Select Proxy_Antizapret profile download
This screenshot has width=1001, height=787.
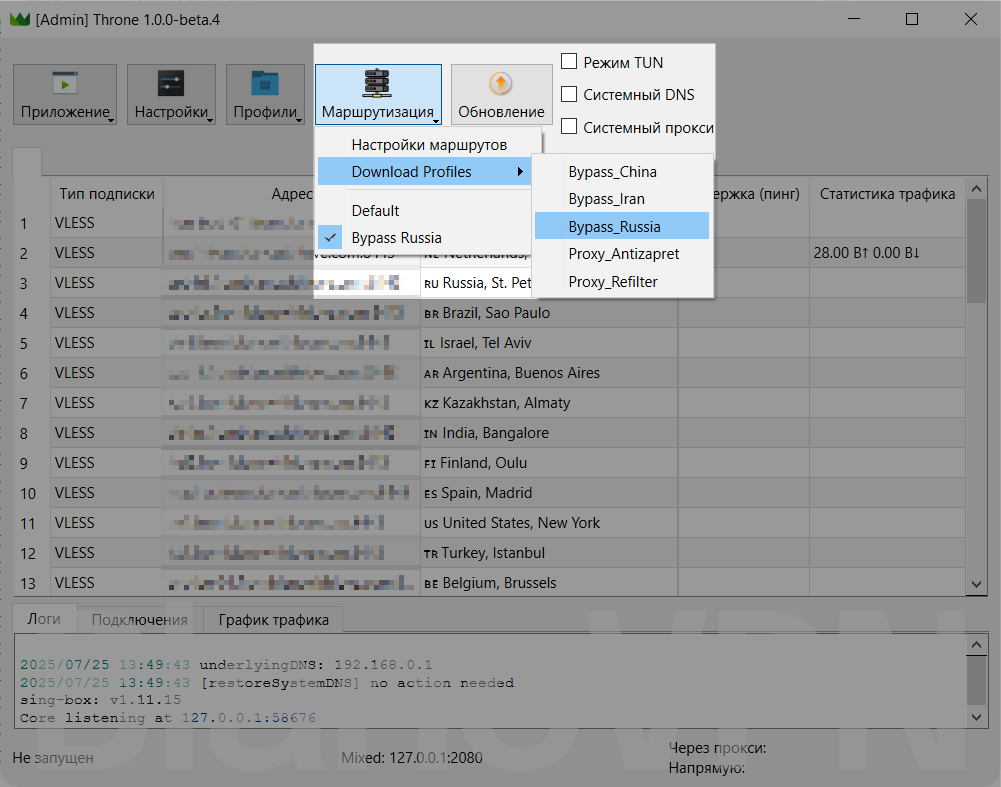623,254
